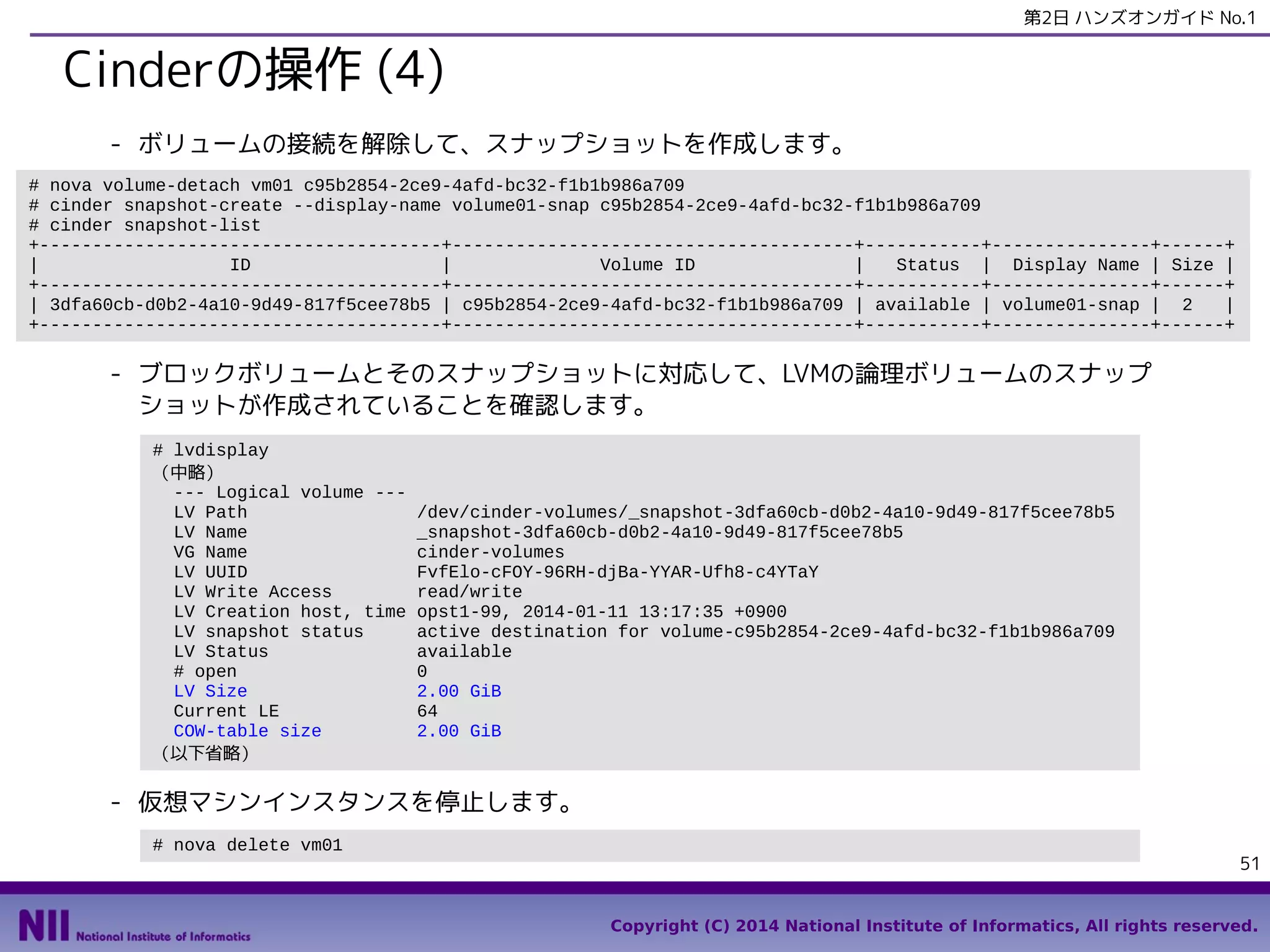Image resolution: width=1270 pixels, height=952 pixels.
Task: Click the "Display Name" column header
Action: [1076, 265]
